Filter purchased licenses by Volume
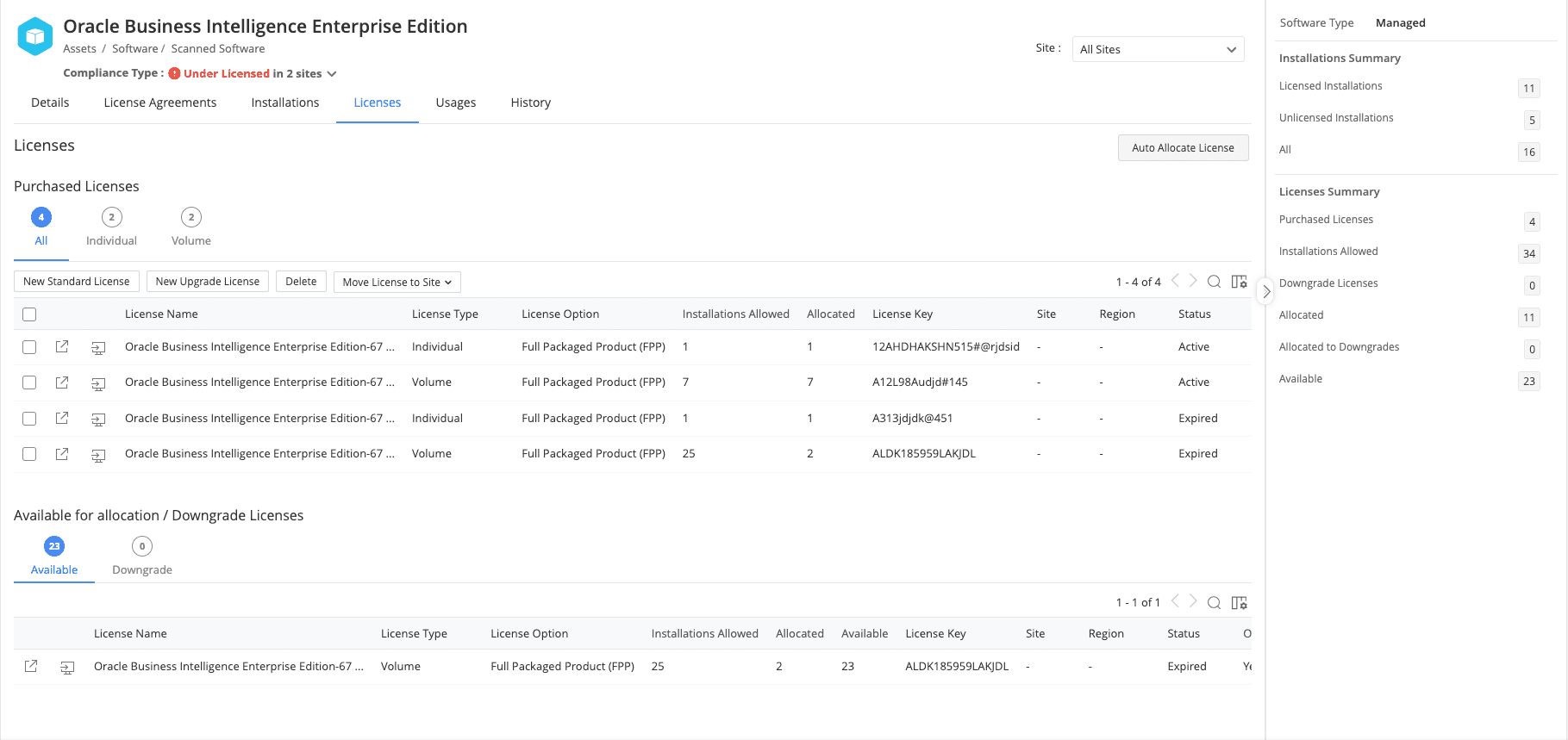Viewport: 1568px width, 740px height. point(191,227)
